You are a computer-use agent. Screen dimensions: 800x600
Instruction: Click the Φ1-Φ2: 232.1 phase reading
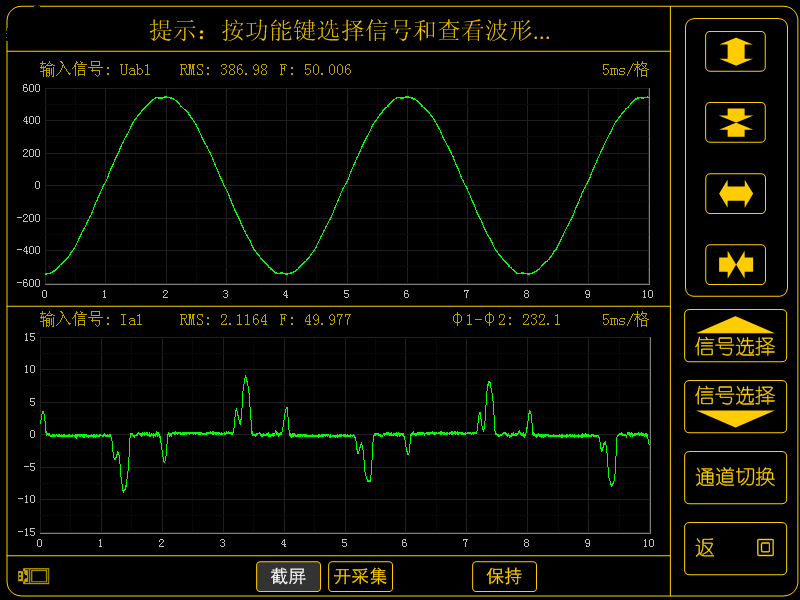click(506, 320)
